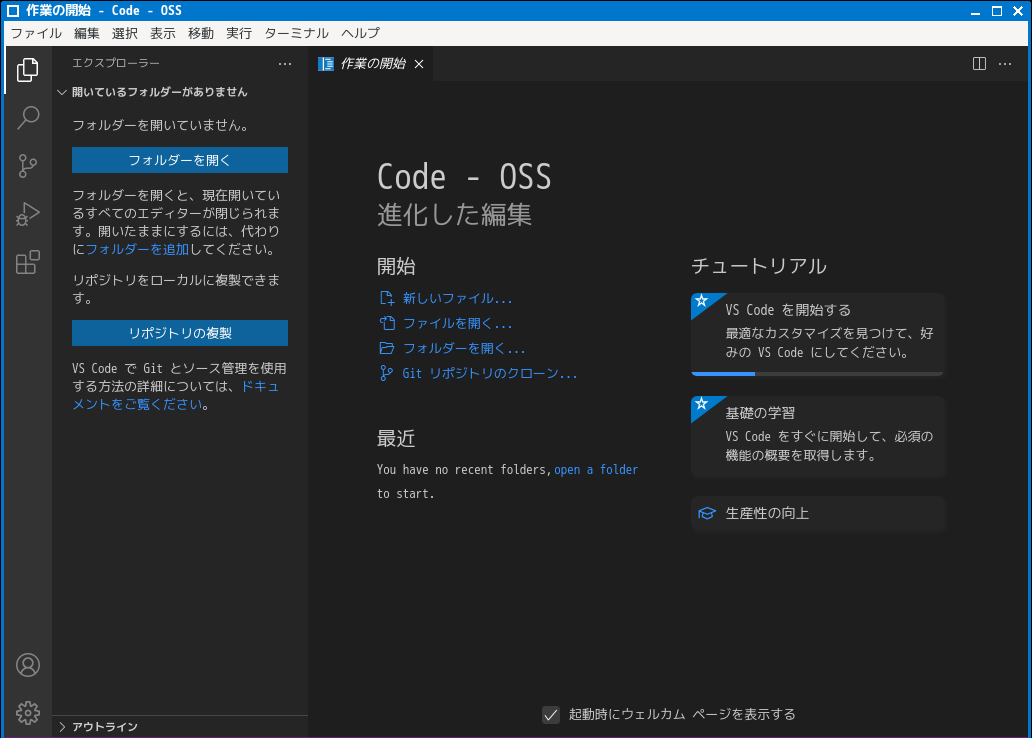This screenshot has height=738, width=1032.
Task: Open the Accounts menu icon
Action: click(x=28, y=665)
